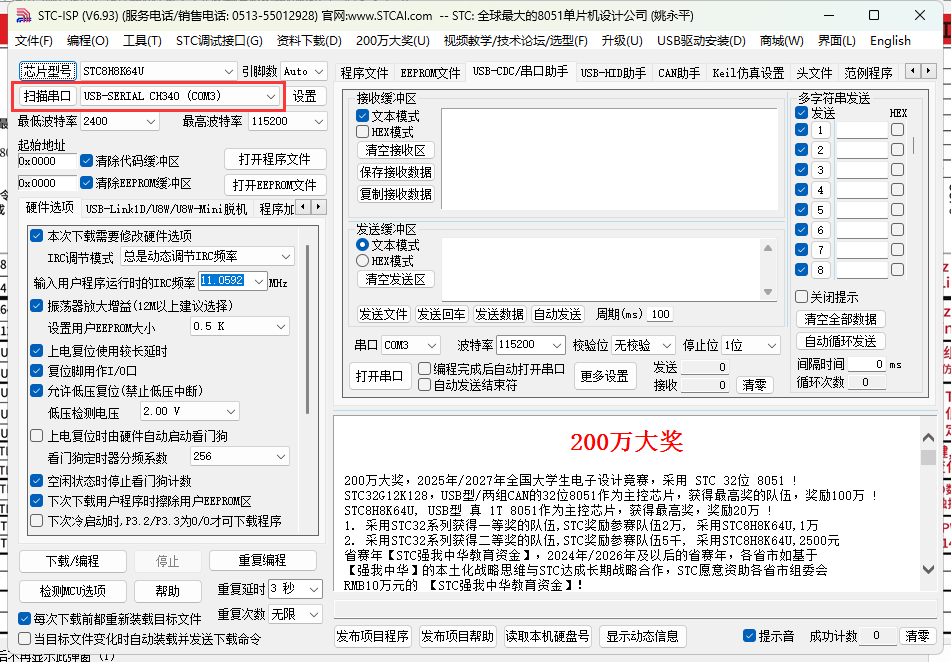Open the USB驱动安装(D) menu

point(701,41)
